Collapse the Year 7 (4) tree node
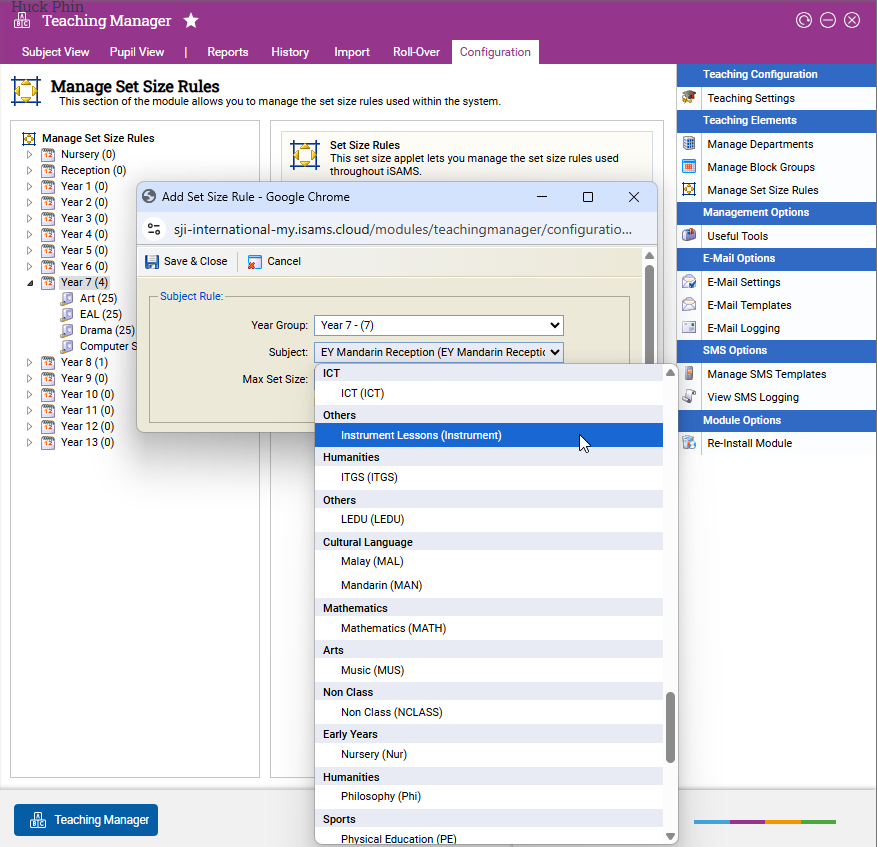 (30, 283)
